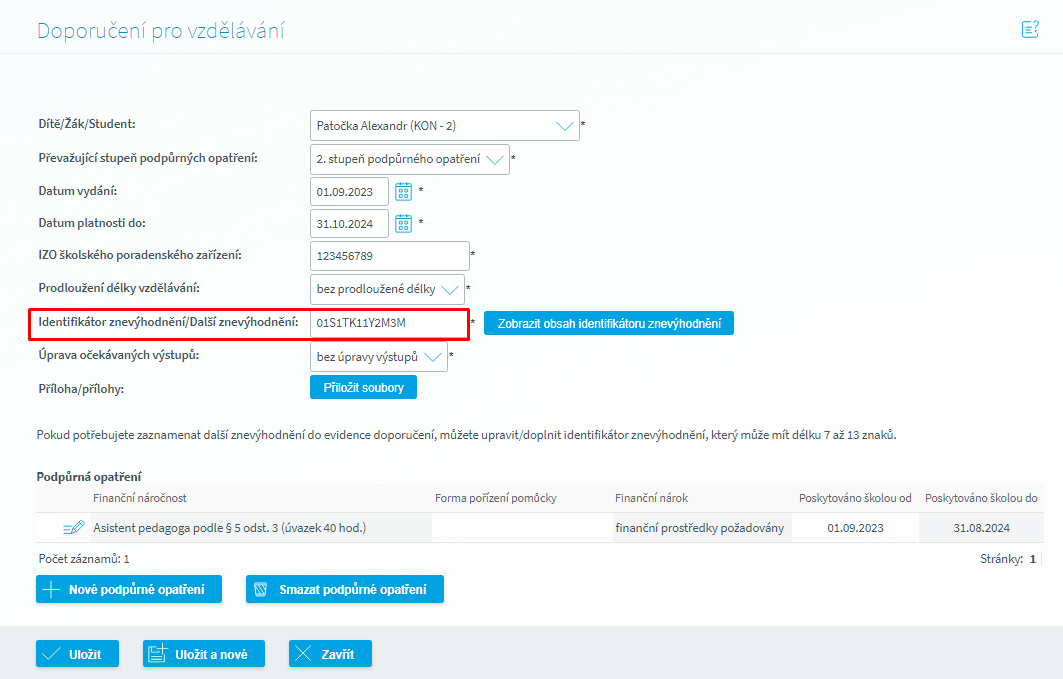Viewport: 1063px width, 679px height.
Task: Click into the Identifikátor znevýhodnění input field
Action: 389,324
